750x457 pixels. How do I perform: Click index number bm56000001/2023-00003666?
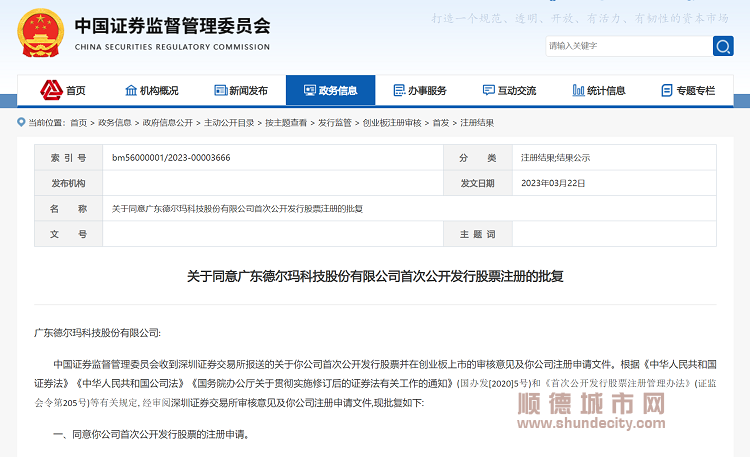(171, 157)
